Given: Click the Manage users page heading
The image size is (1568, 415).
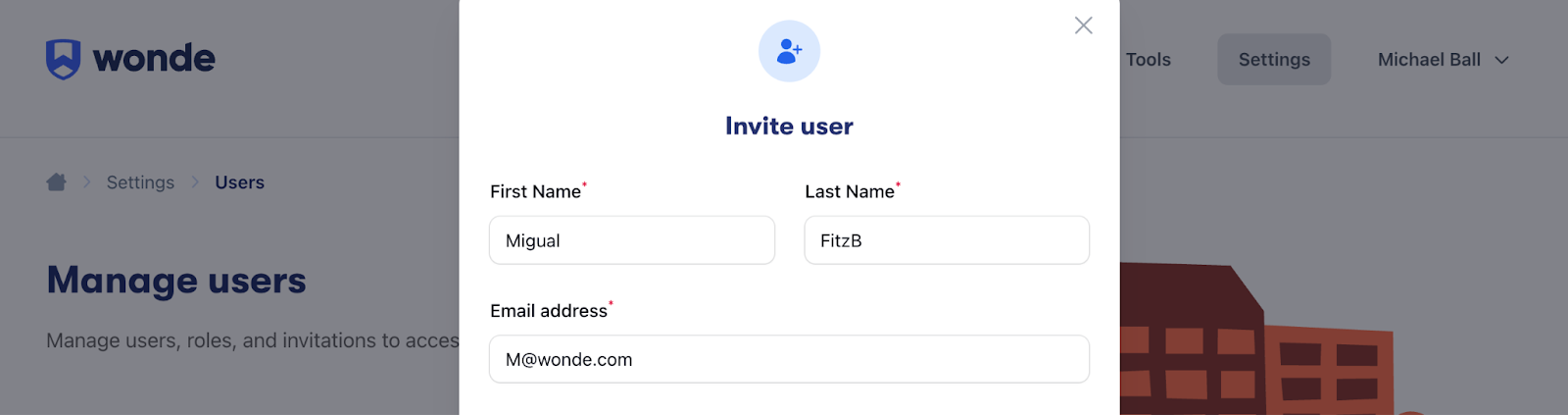Looking at the screenshot, I should coord(176,281).
